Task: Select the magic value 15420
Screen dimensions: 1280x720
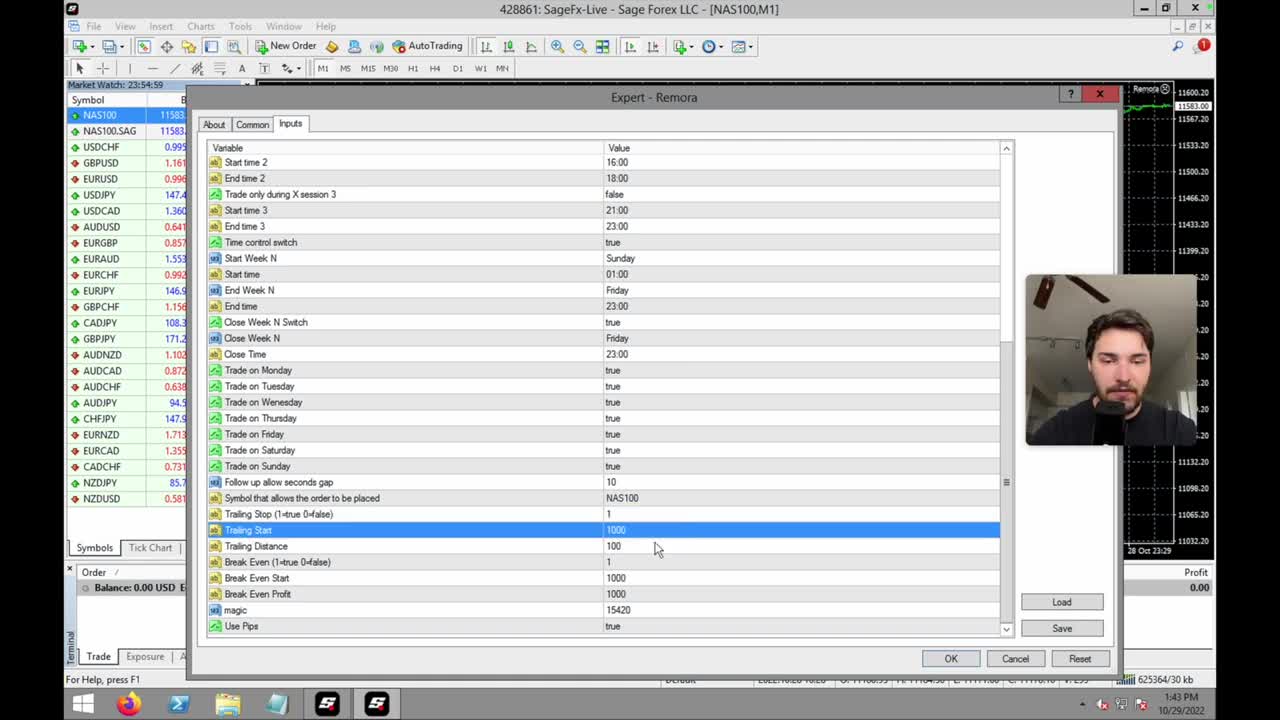Action: [x=618, y=610]
